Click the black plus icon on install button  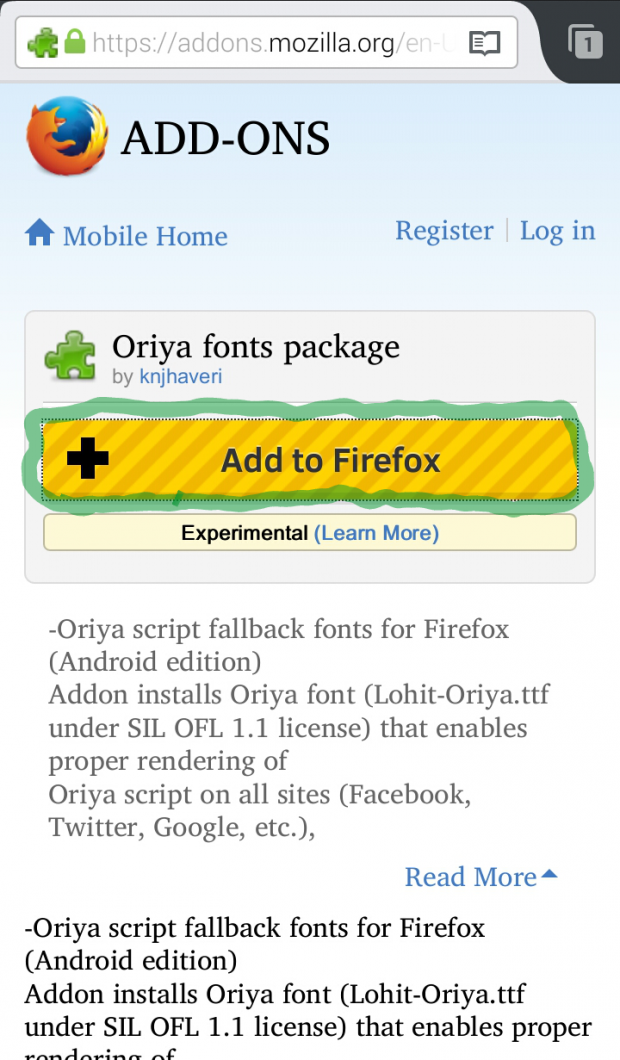tap(88, 459)
